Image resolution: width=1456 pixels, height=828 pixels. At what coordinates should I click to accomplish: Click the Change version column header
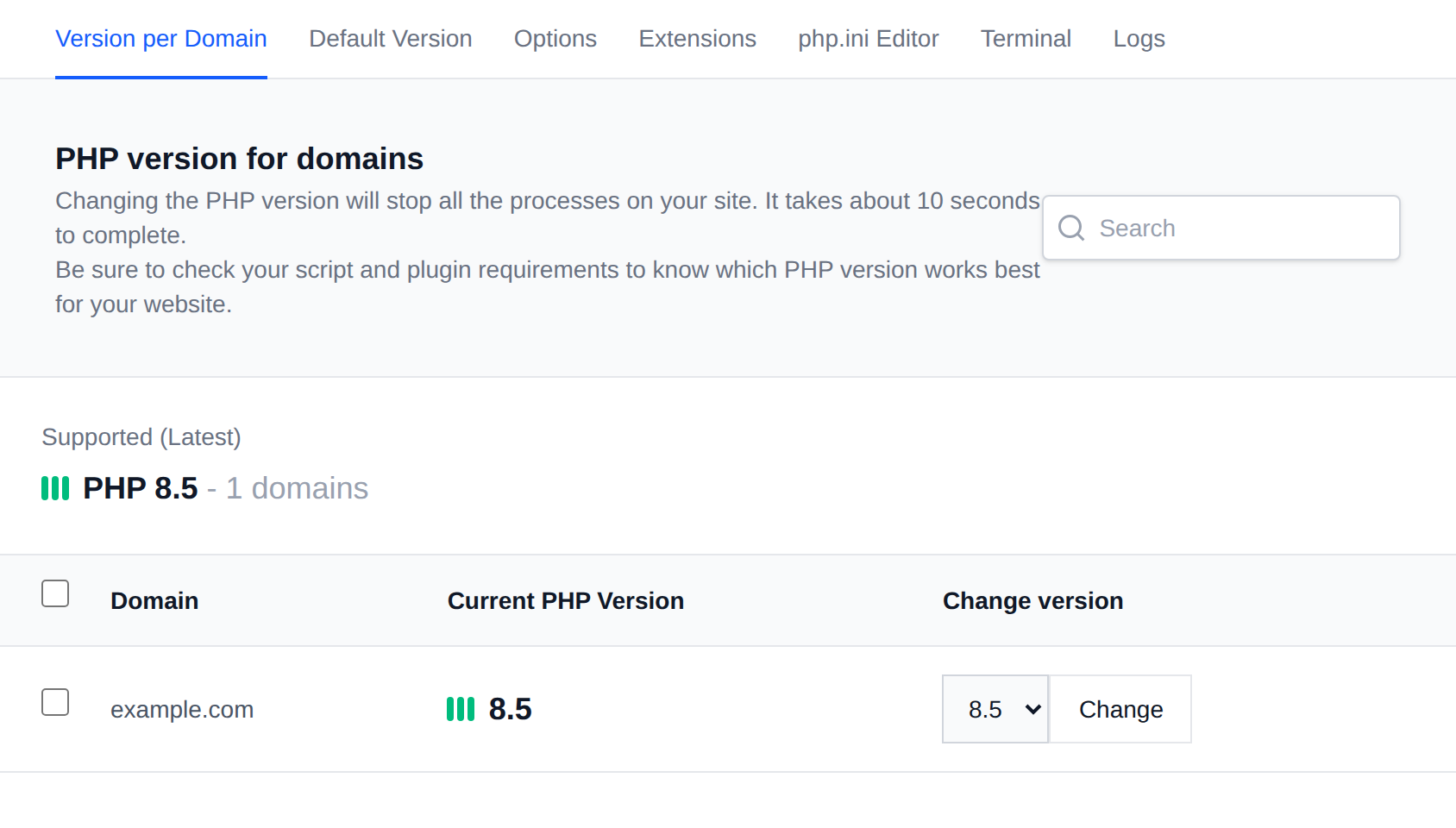click(x=1033, y=600)
